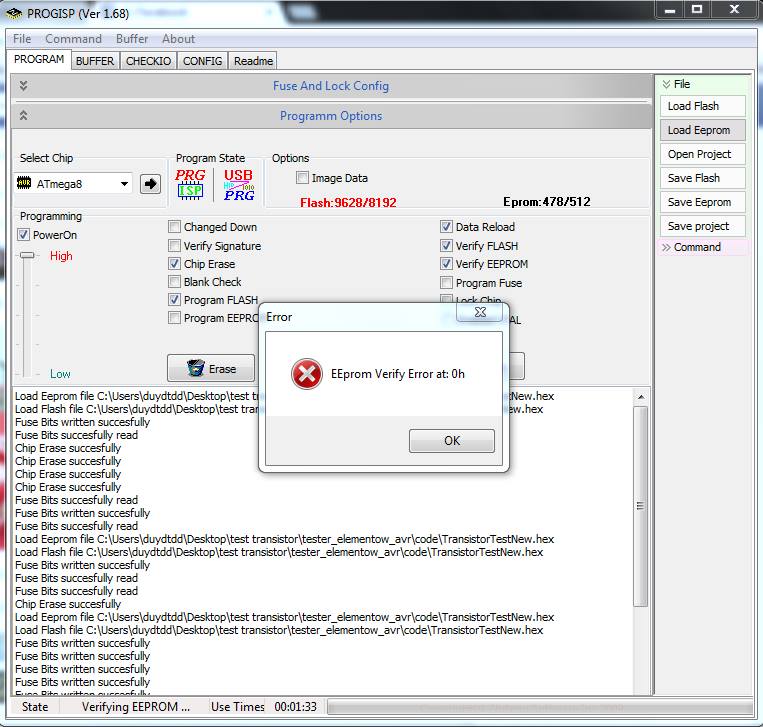This screenshot has height=727, width=763.
Task: Click the programming speed slider handle
Action: (27, 255)
